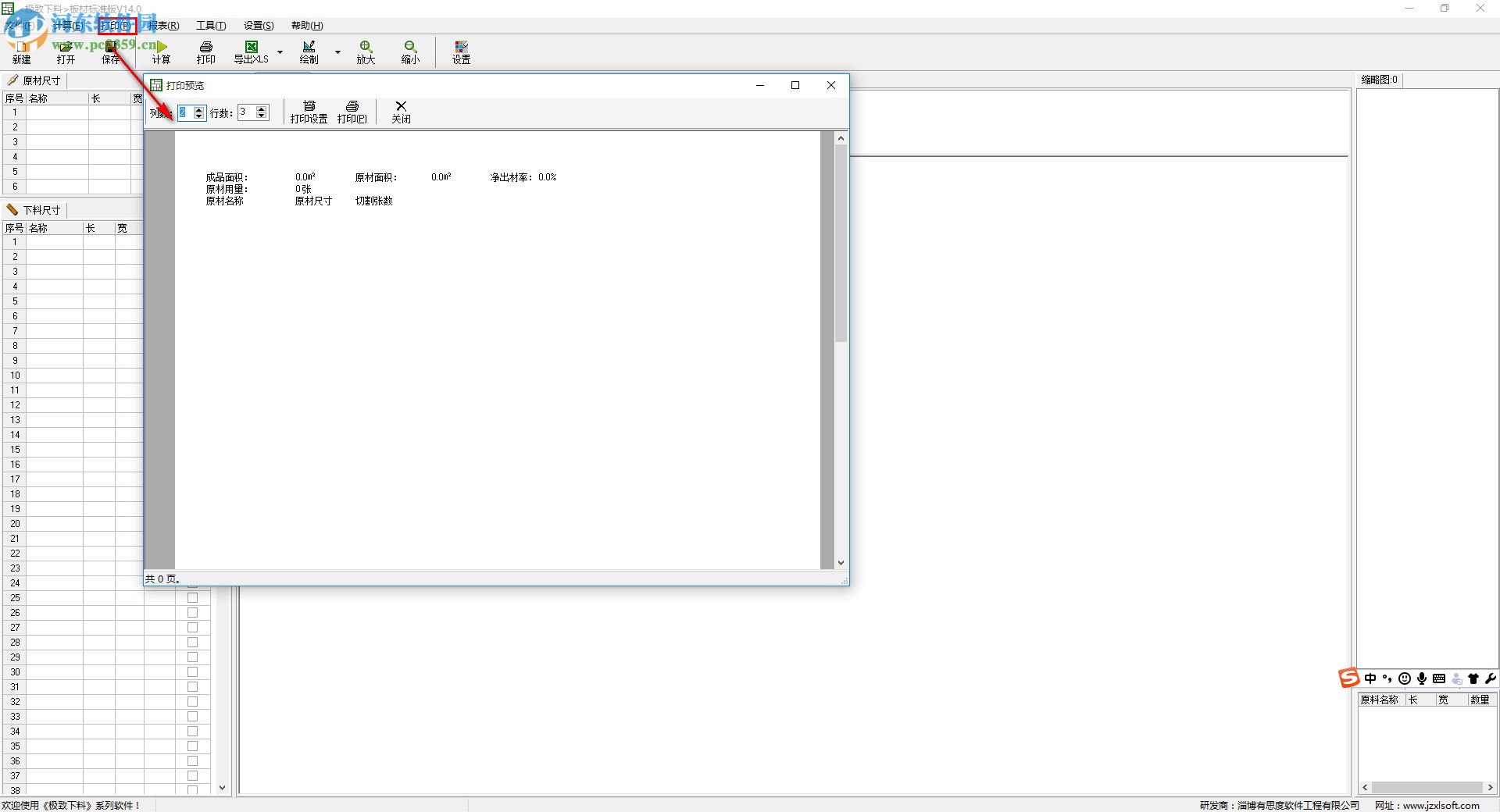Click the Sogou user account icon
The image size is (1500, 812).
click(x=1457, y=678)
